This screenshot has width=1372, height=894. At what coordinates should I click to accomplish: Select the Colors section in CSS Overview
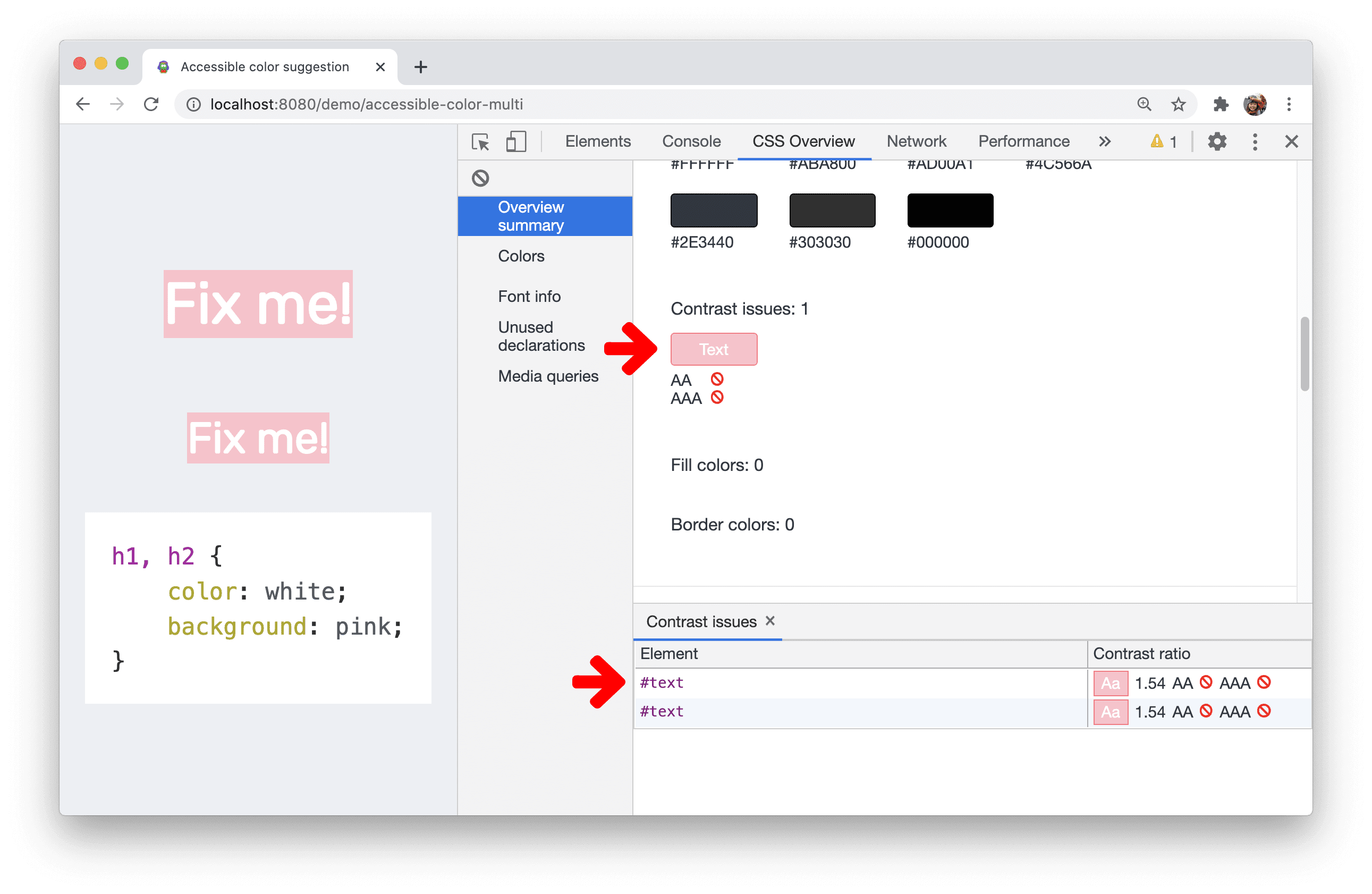(521, 256)
